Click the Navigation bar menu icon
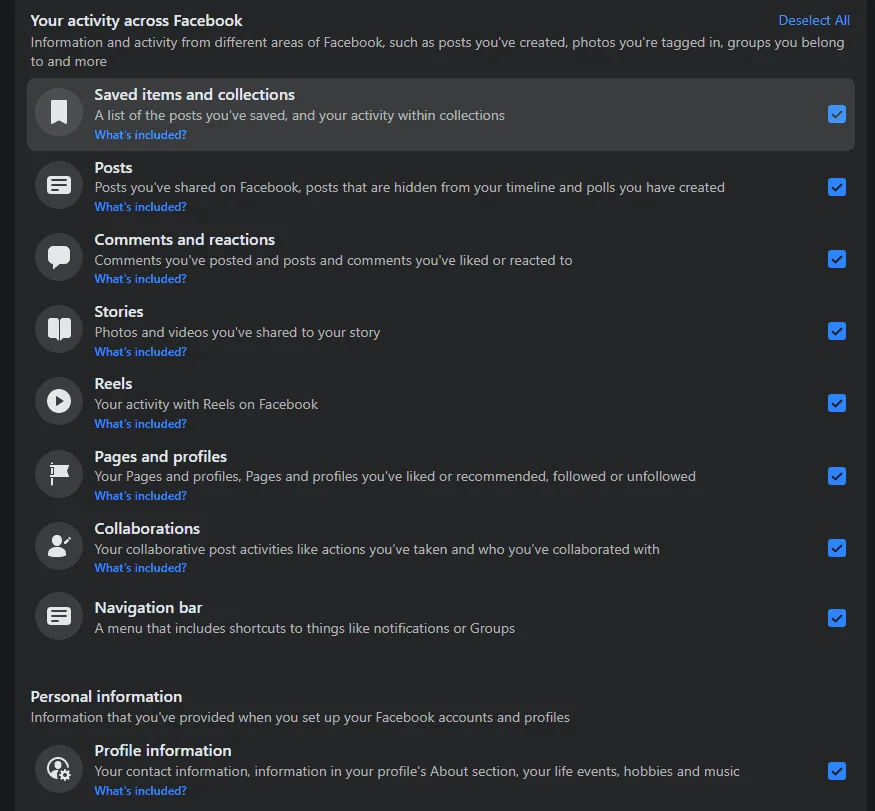Image resolution: width=875 pixels, height=811 pixels. point(59,616)
